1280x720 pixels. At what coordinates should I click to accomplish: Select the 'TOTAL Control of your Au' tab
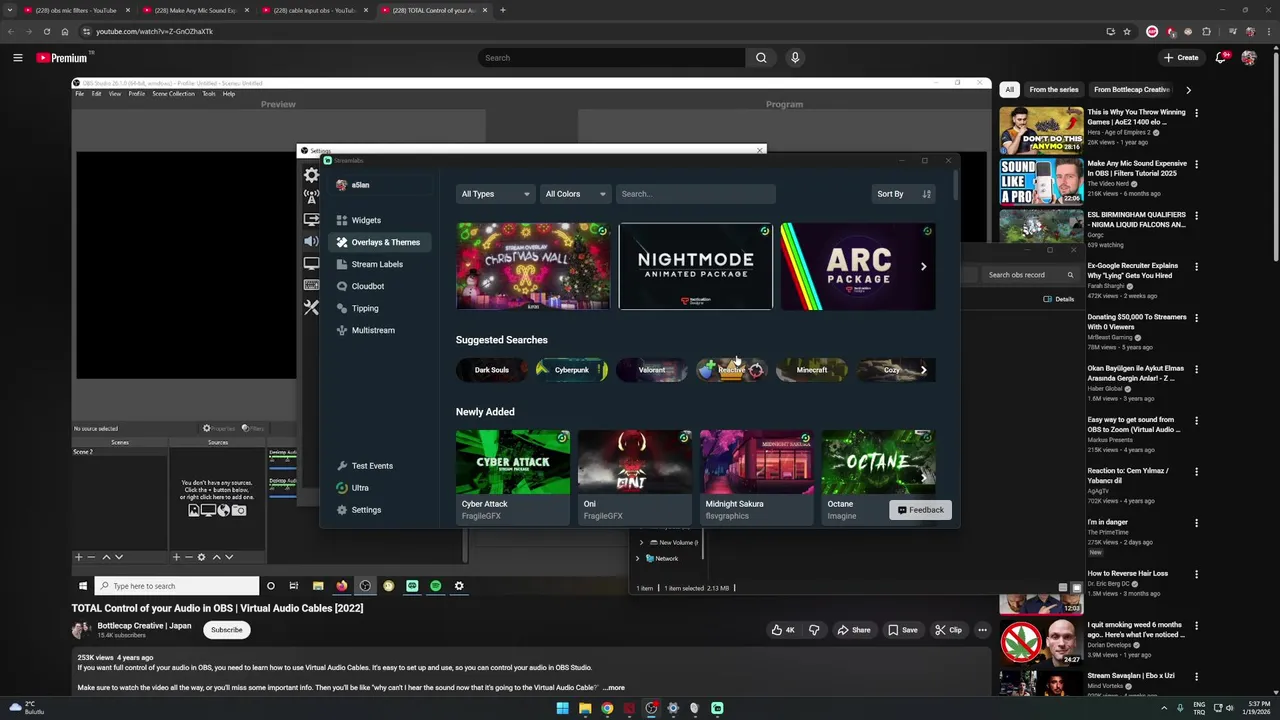coord(434,10)
